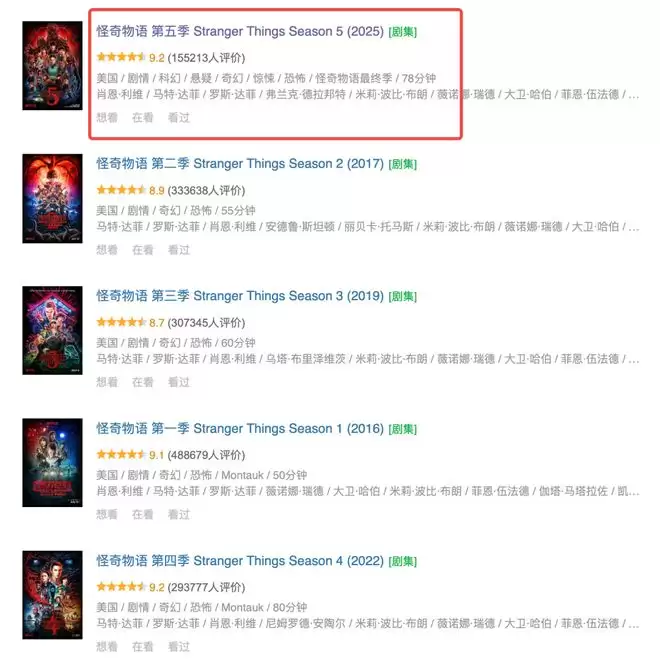
Task: Open the Stranger Things Season 4 (2022) title link
Action: [240, 561]
